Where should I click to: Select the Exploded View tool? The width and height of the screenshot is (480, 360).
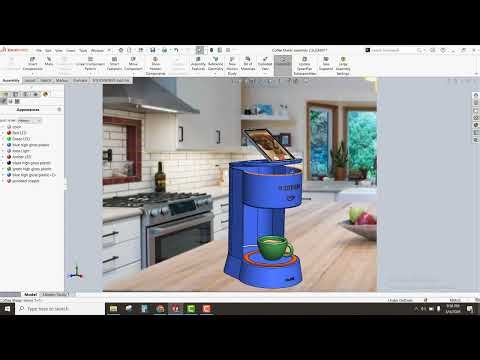[x=265, y=63]
